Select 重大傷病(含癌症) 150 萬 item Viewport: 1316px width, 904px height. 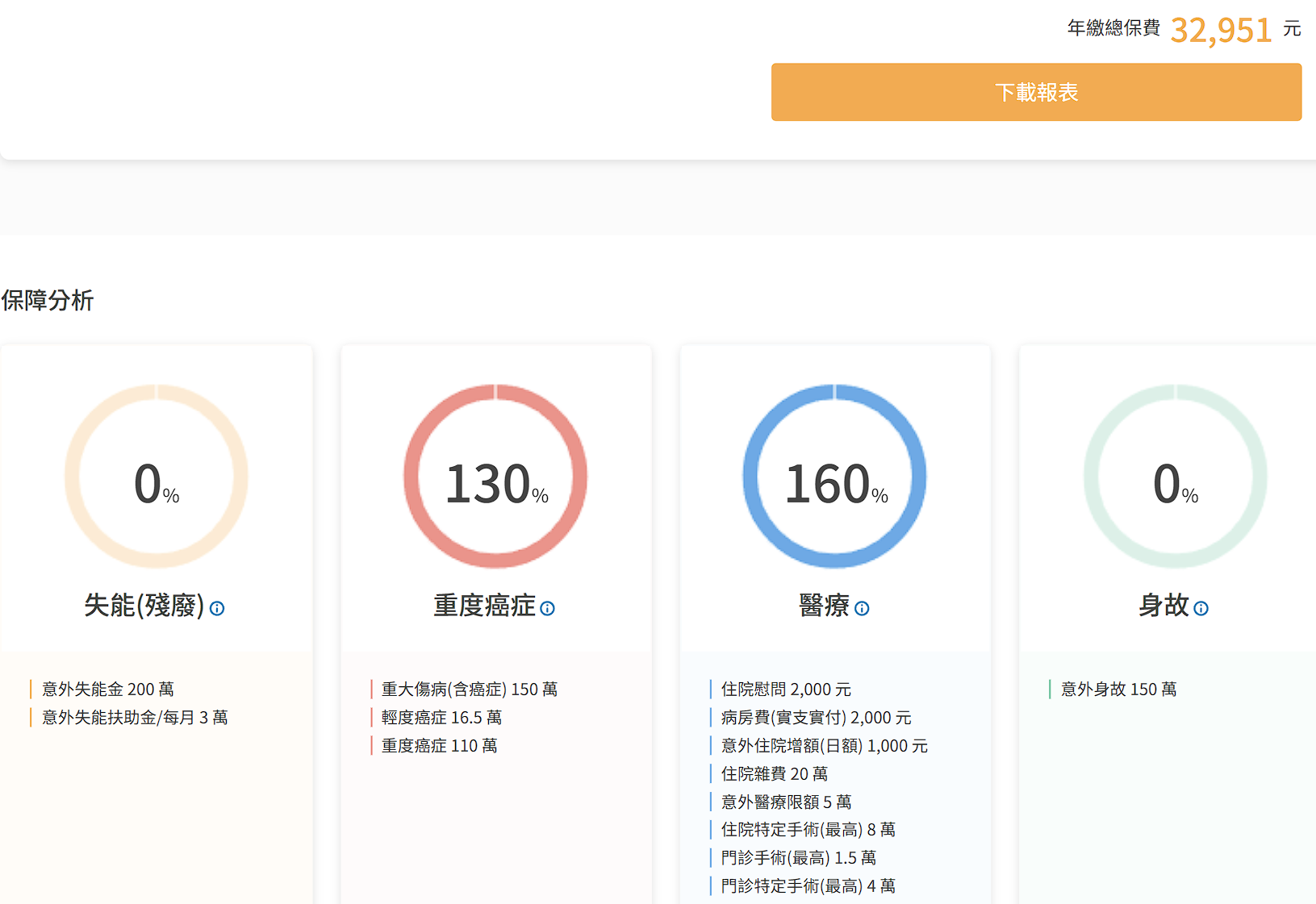pos(470,689)
